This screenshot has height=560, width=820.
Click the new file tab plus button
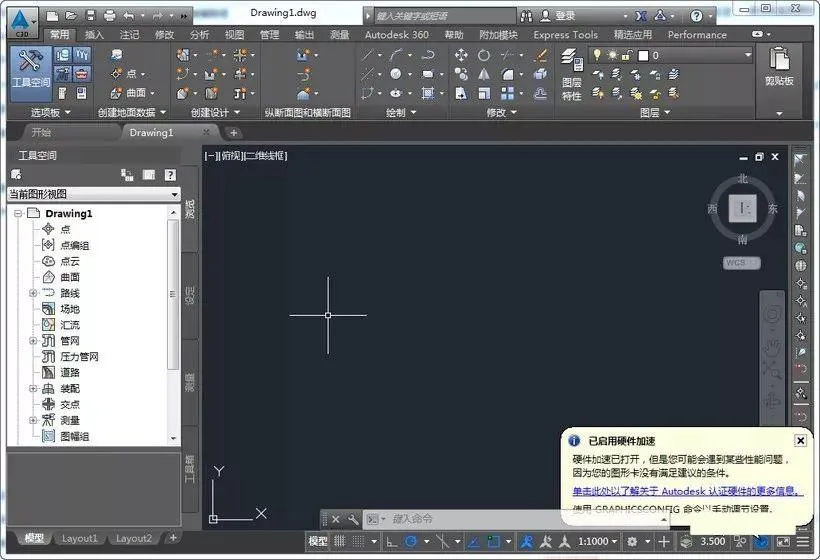tap(233, 133)
